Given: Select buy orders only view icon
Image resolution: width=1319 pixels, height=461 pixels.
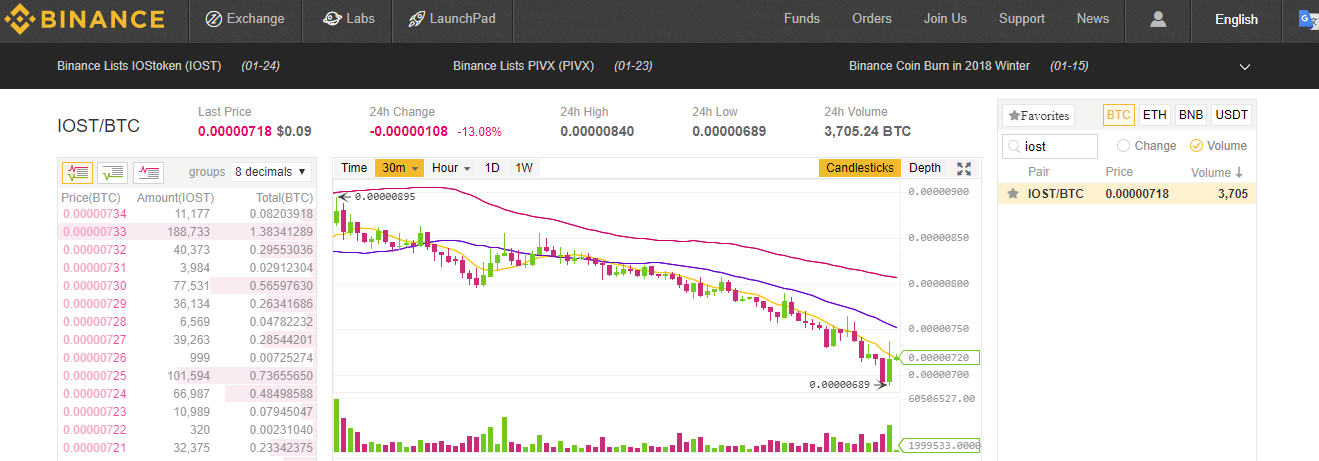Looking at the screenshot, I should click(112, 172).
